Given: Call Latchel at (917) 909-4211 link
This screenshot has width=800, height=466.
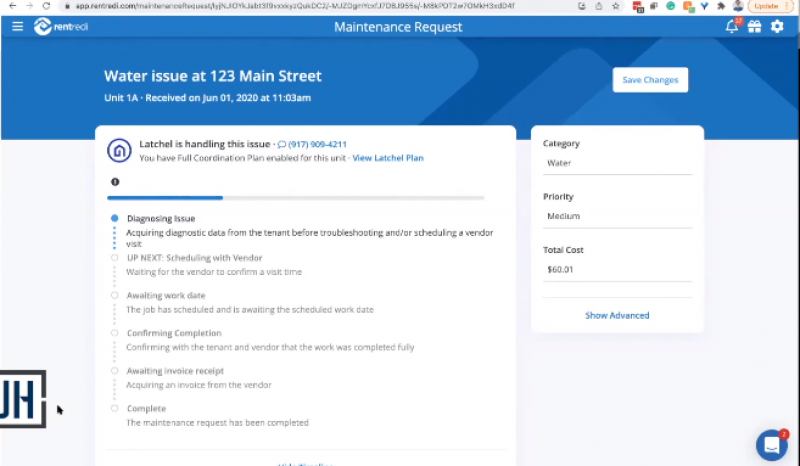Looking at the screenshot, I should click(x=317, y=144).
